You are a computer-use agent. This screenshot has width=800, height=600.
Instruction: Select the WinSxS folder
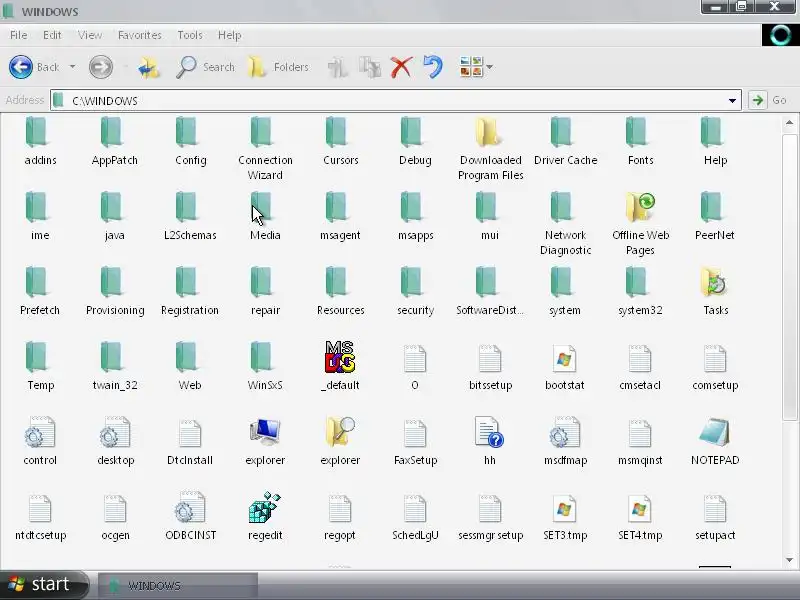[x=262, y=357]
